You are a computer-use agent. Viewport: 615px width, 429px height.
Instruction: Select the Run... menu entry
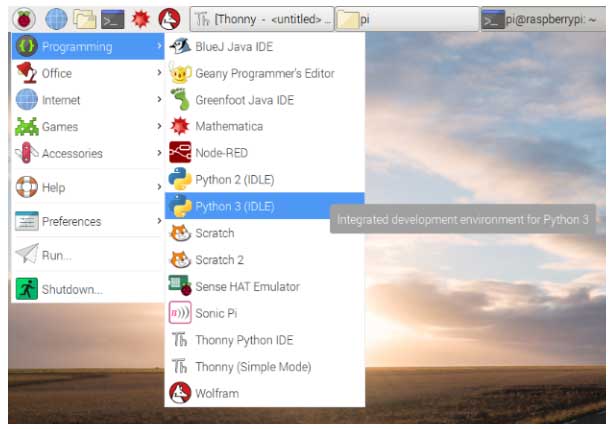point(56,255)
